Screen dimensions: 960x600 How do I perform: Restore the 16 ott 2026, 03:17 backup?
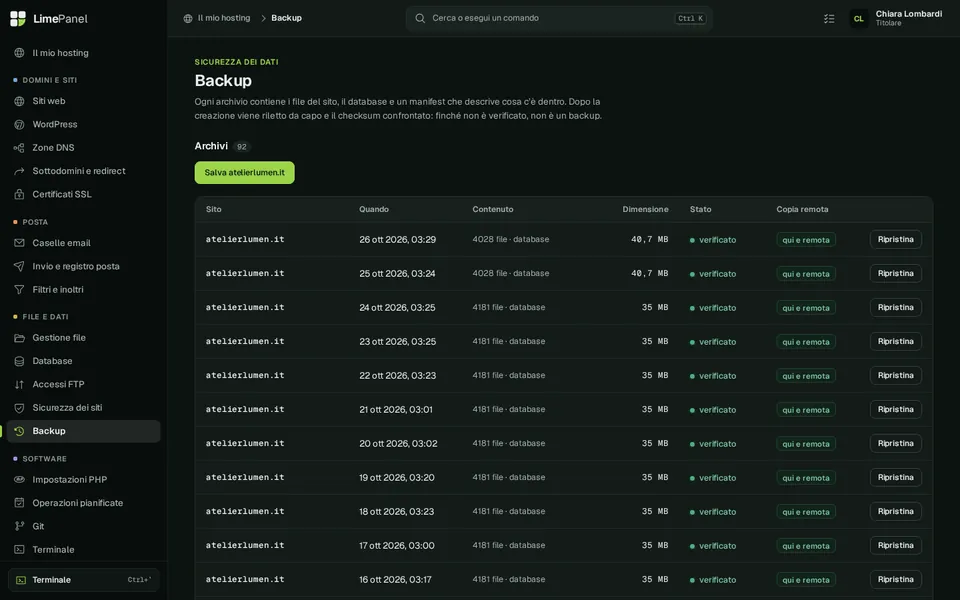coord(896,579)
